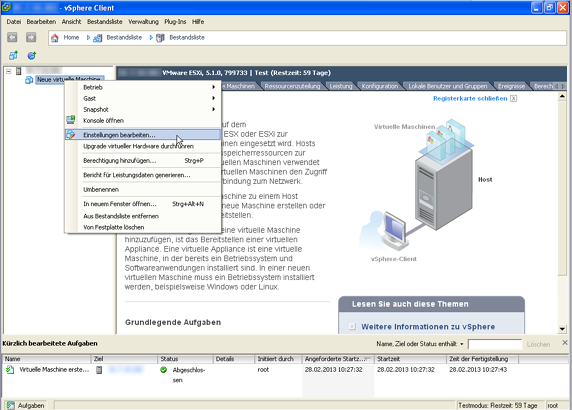Image resolution: width=572 pixels, height=410 pixels.
Task: Click the Startzeit value 28.02.2013 10:27:32
Action: (406, 370)
